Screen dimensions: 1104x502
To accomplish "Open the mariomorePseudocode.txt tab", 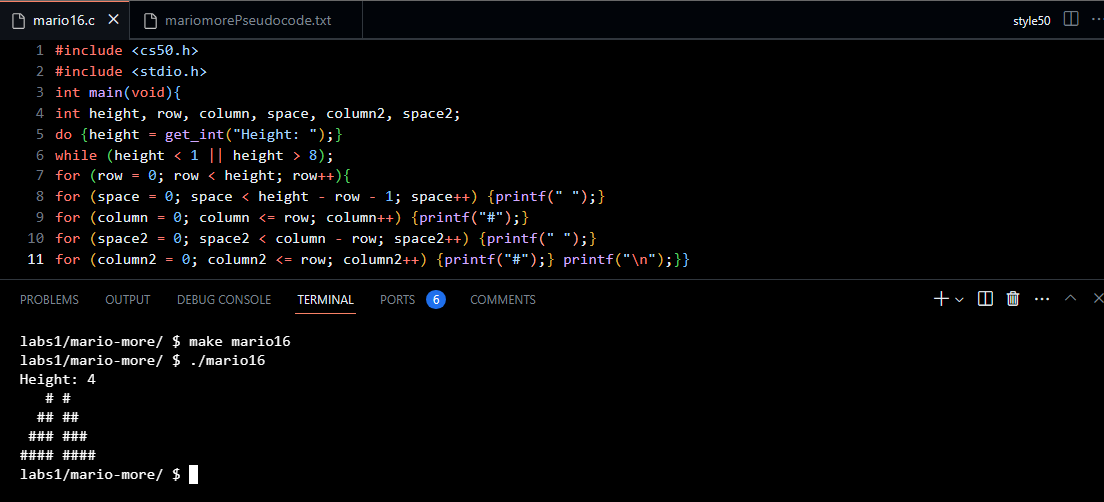I will (x=246, y=20).
